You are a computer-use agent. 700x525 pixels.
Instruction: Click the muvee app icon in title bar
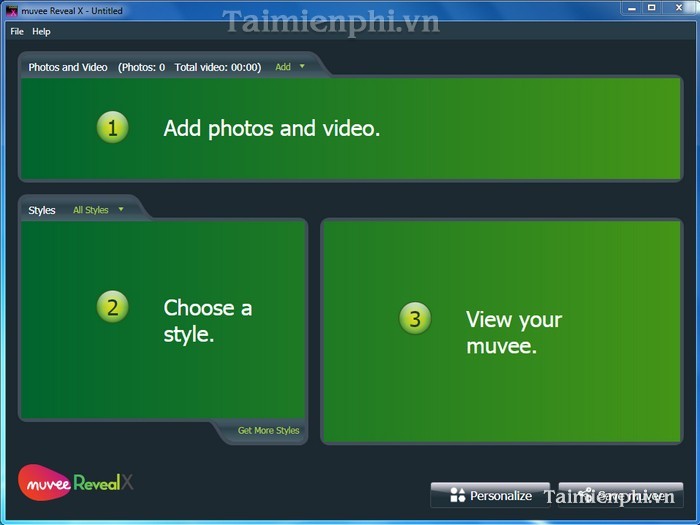click(x=12, y=11)
